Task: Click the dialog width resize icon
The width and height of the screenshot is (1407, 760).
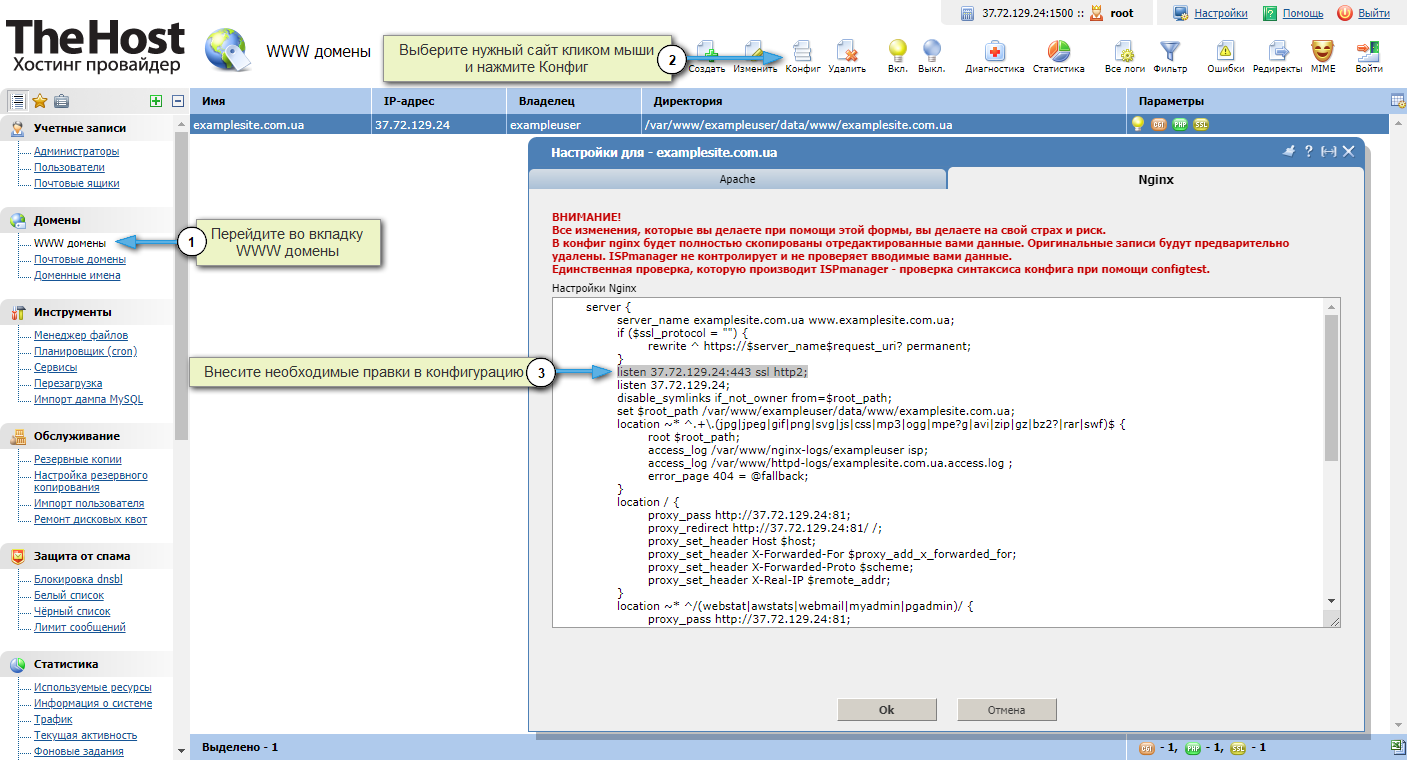Action: (x=1329, y=152)
